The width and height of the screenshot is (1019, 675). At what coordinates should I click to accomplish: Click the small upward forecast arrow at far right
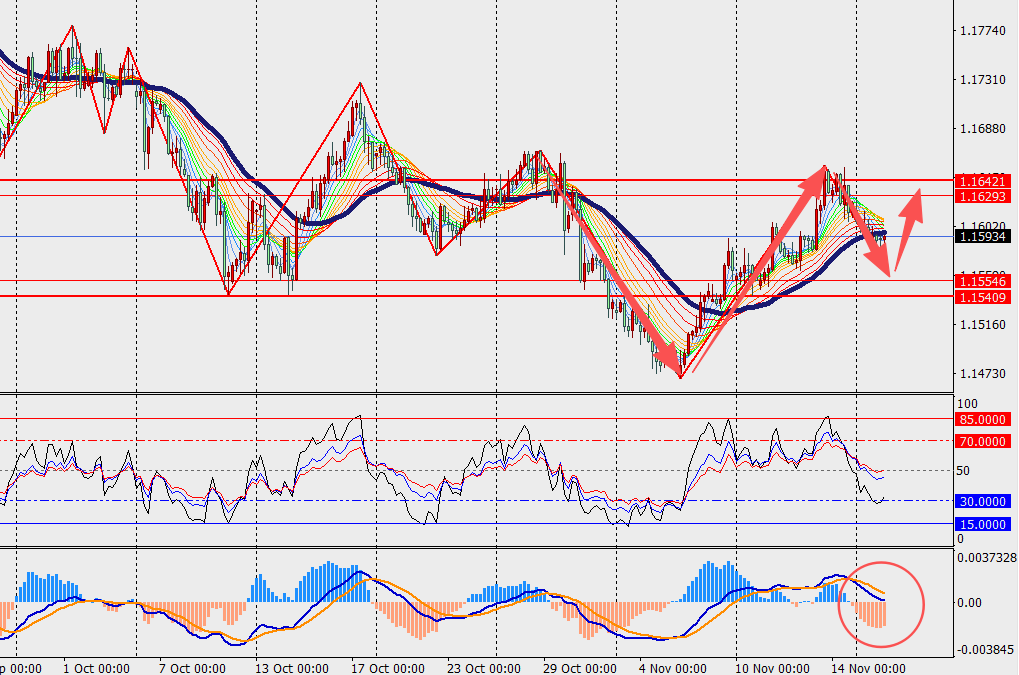point(908,228)
